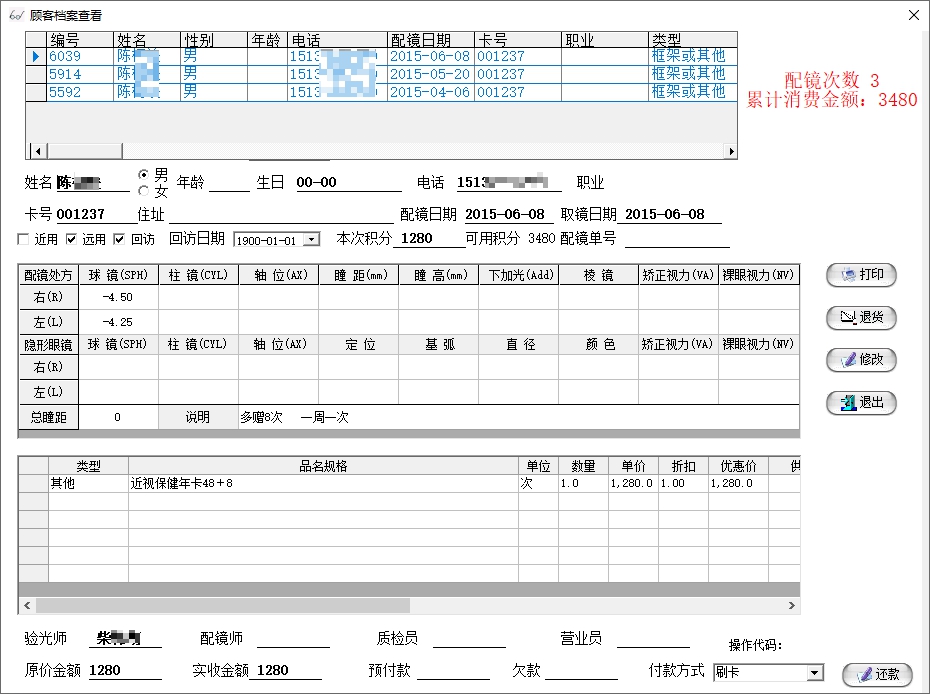Click the 退出 exit button
This screenshot has width=930, height=694.
pyautogui.click(x=861, y=403)
